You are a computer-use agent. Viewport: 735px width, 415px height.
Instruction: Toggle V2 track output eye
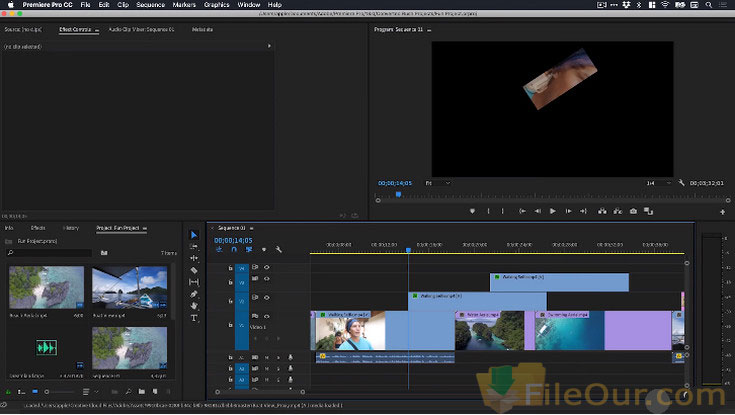click(266, 297)
